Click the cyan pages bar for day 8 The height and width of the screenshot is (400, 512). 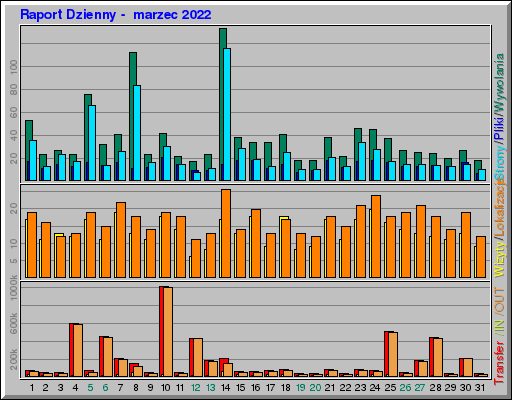(137, 133)
